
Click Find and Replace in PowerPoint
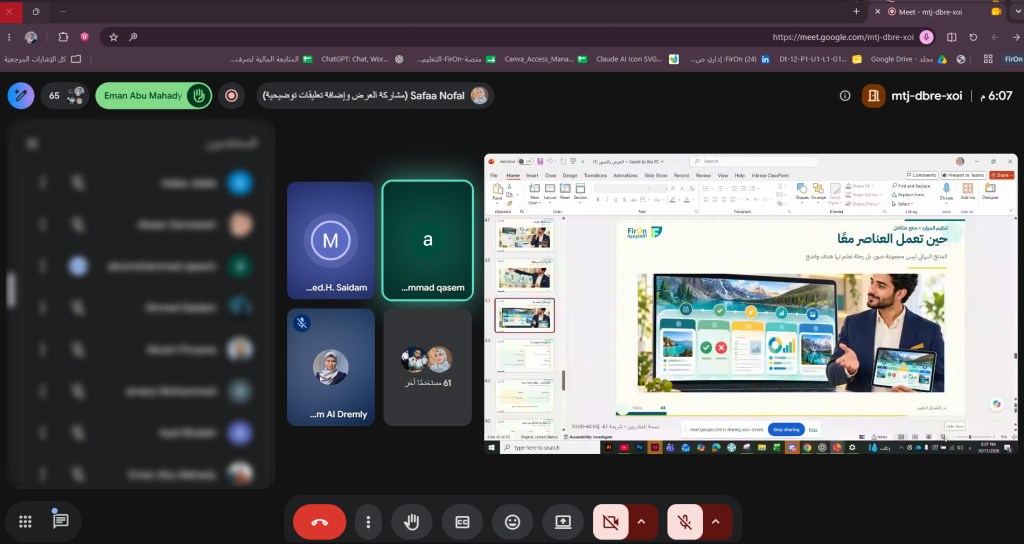coord(910,186)
